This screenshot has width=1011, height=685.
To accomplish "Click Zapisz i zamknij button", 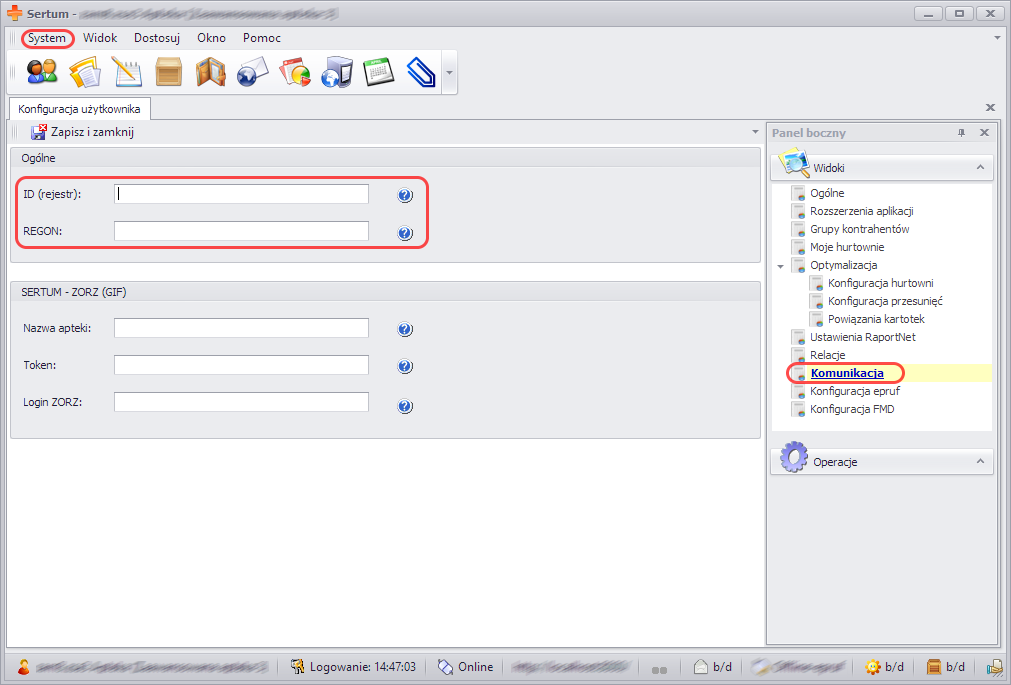I will click(82, 132).
